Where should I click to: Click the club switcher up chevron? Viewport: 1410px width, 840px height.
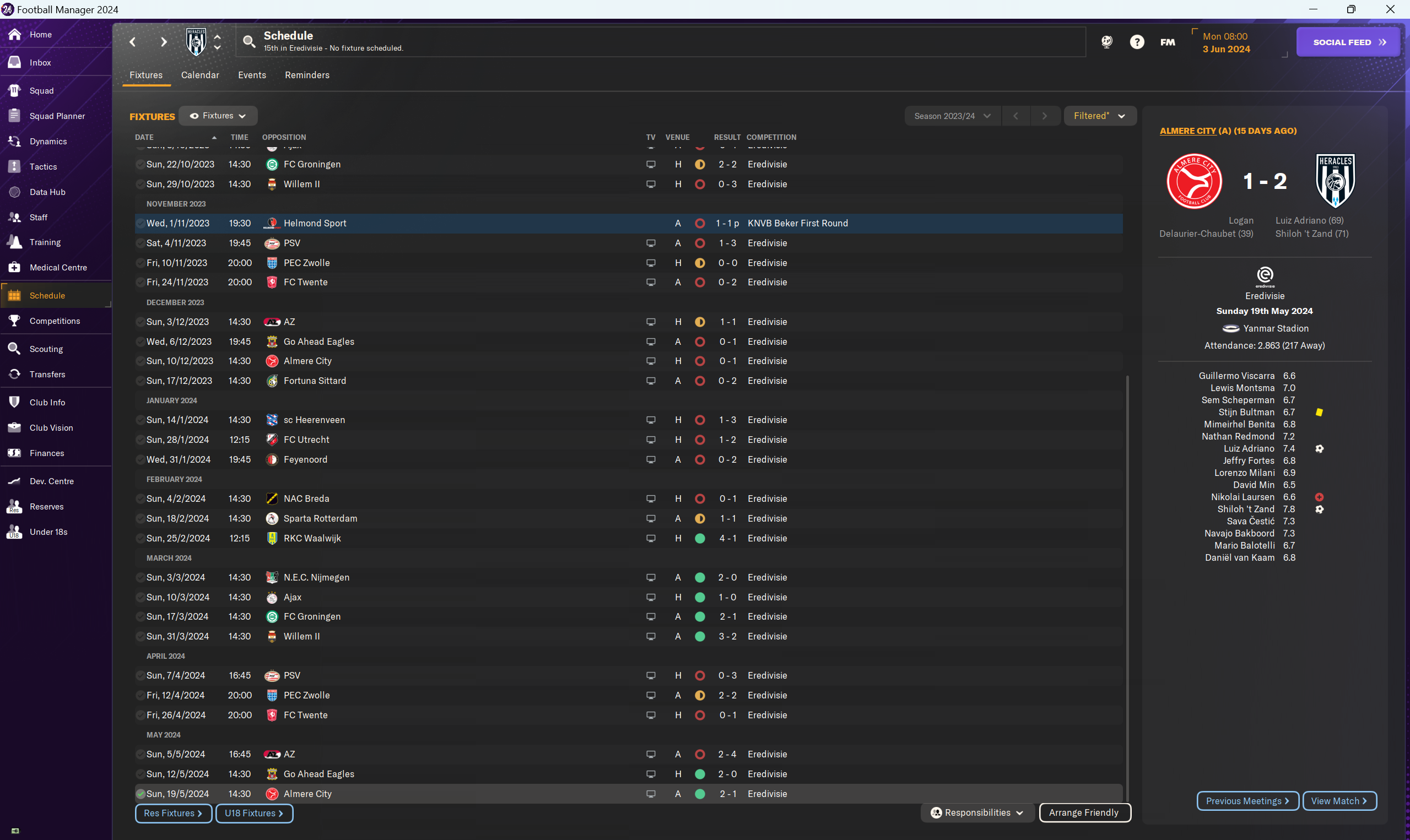(x=217, y=36)
